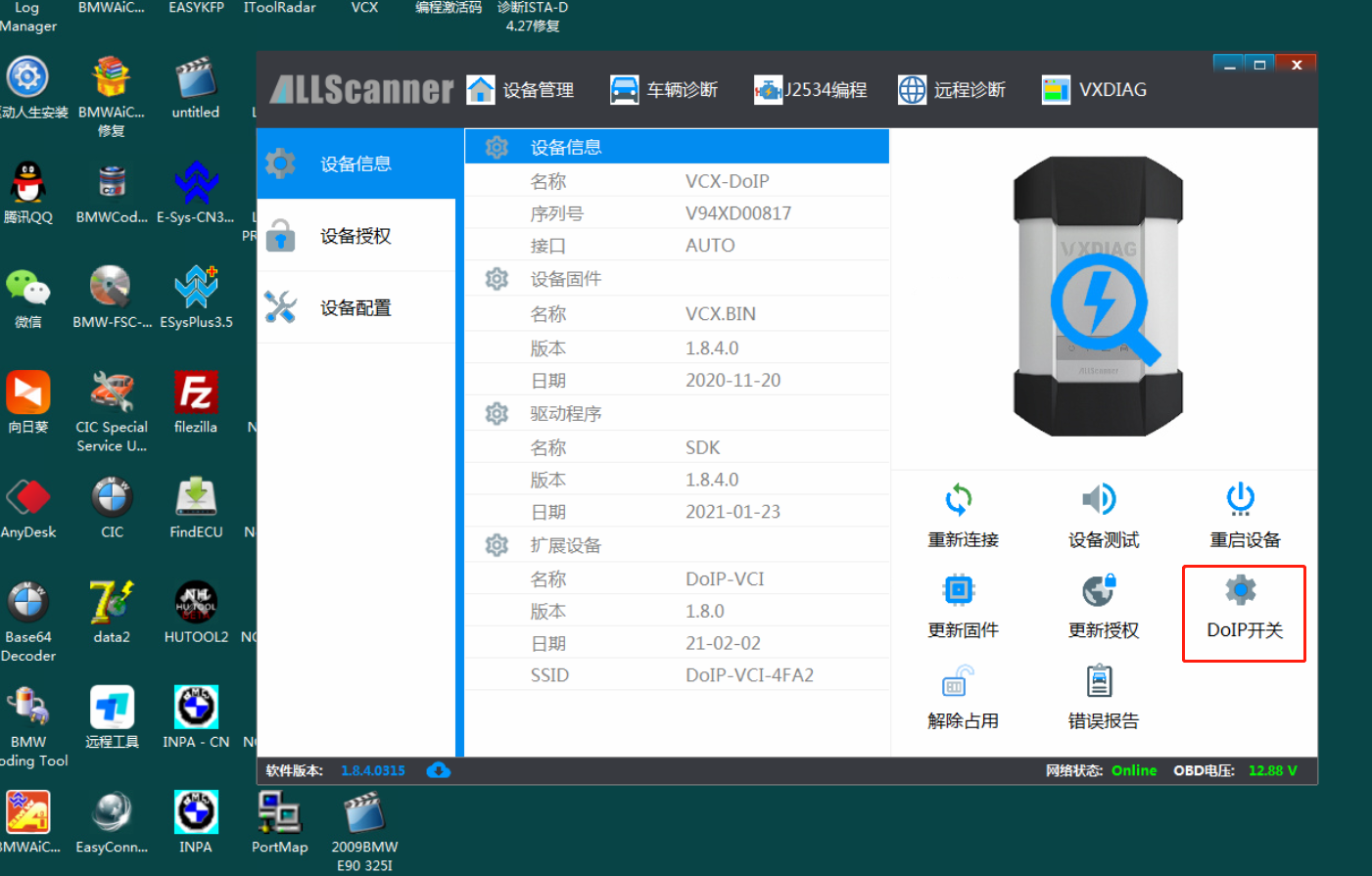Select the serial number V94XD00817
The height and width of the screenshot is (876, 1372).
pos(738,213)
